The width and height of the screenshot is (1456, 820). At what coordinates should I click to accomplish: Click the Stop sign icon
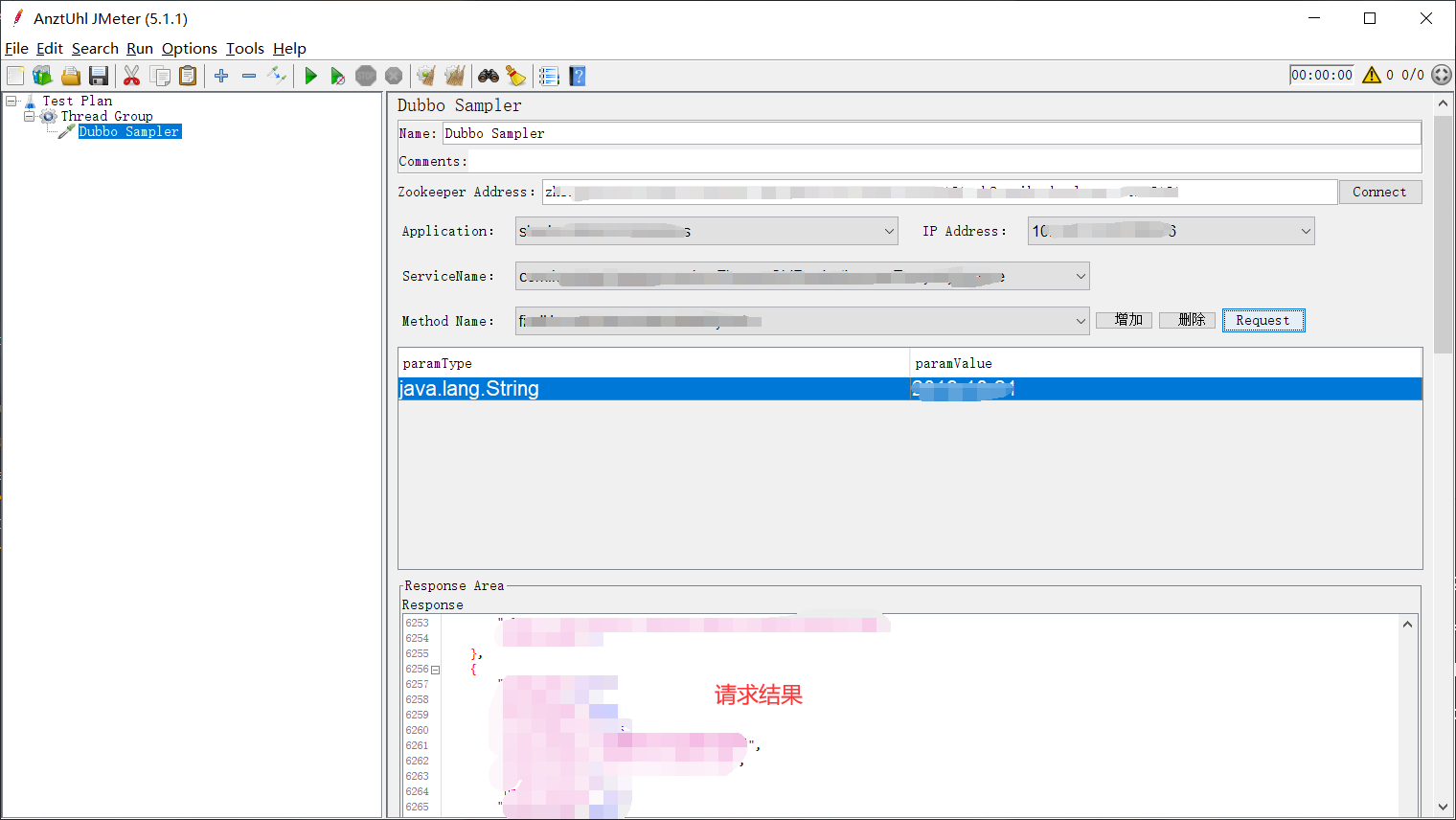coord(366,76)
